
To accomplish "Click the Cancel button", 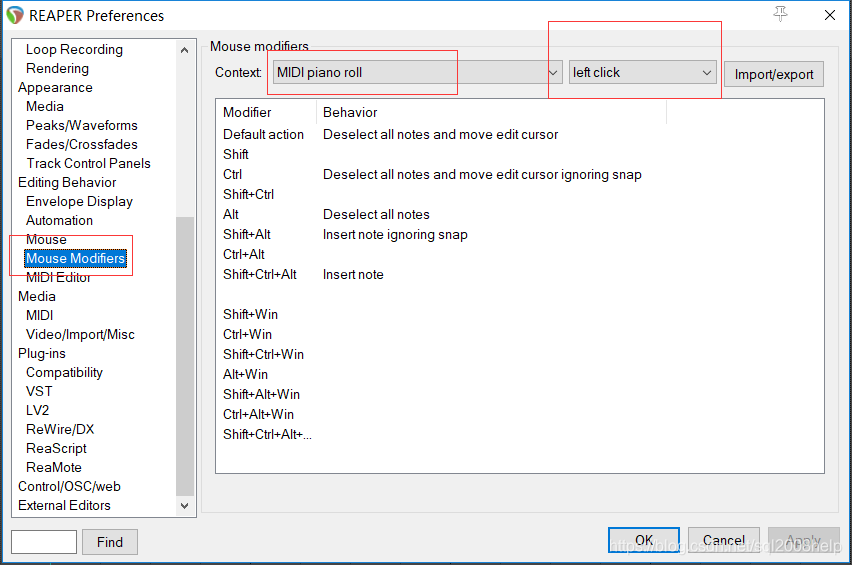I will pos(724,540).
